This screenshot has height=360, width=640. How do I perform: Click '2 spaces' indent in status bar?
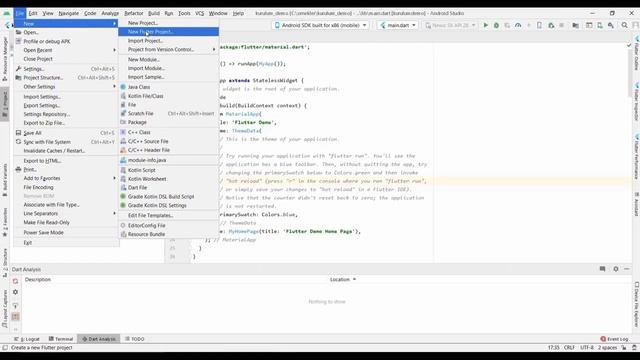[607, 348]
